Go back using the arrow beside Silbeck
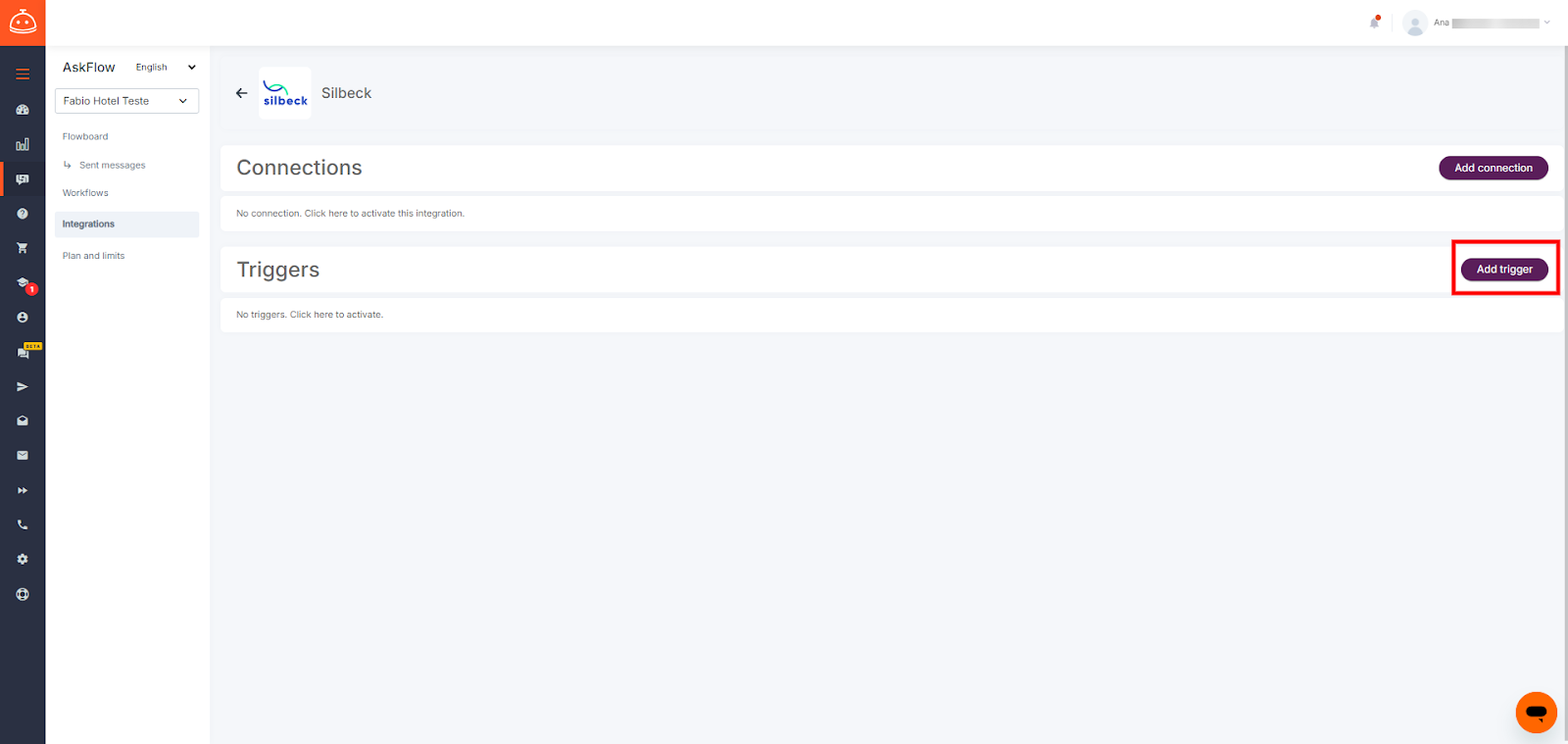Screen dimensions: 1568x744 (241, 93)
